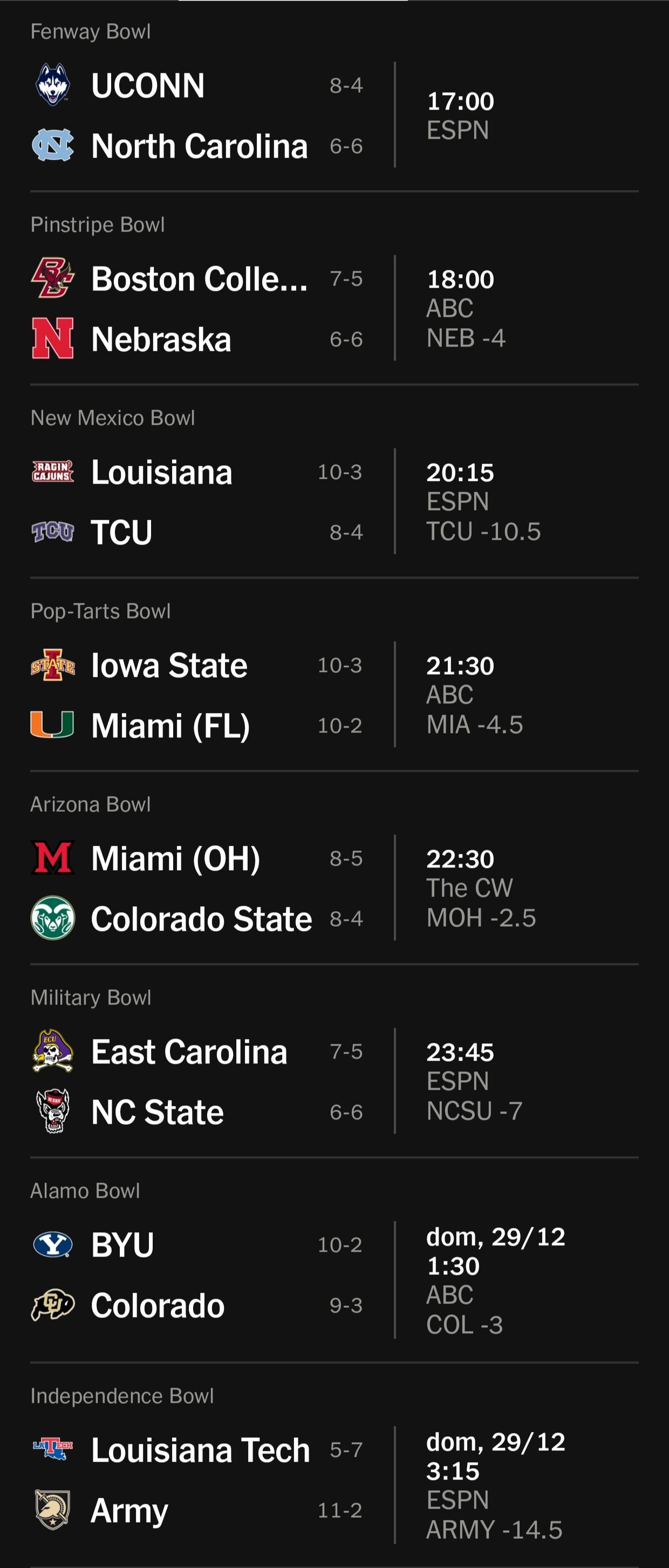Tap the Iowa State logo
Screen dimensions: 669x1568
click(53, 664)
